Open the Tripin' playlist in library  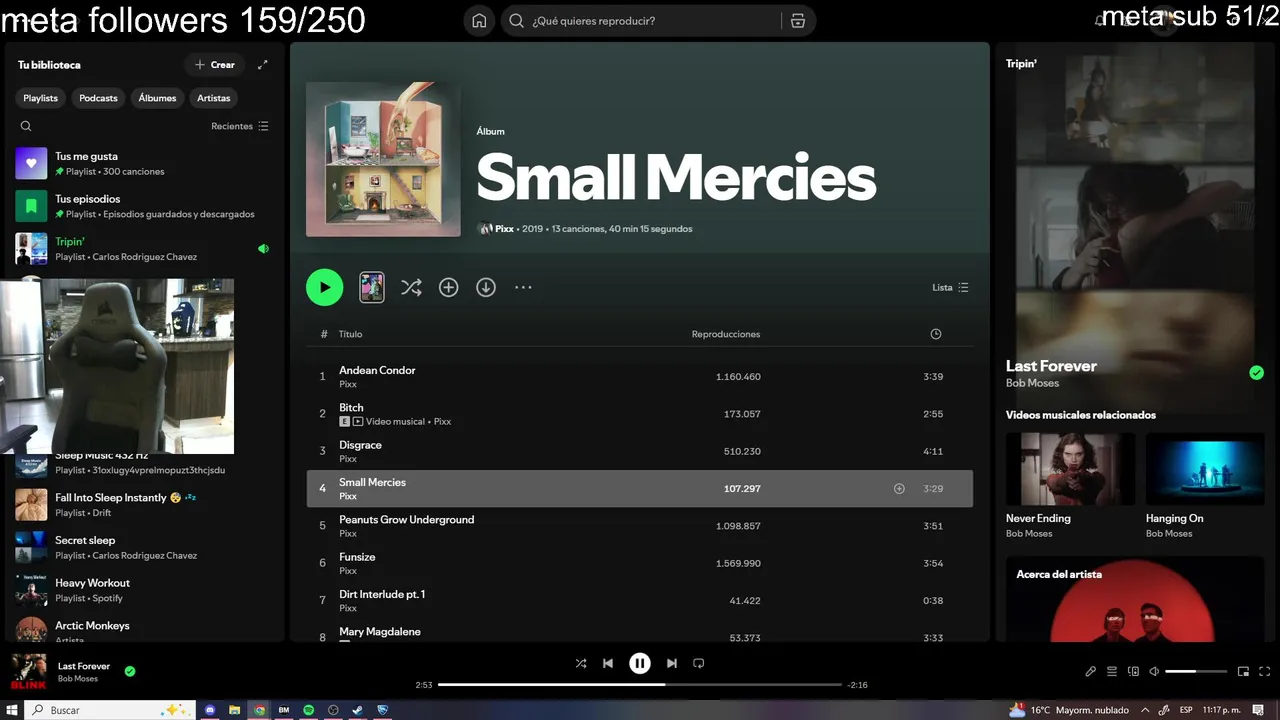[x=144, y=249]
